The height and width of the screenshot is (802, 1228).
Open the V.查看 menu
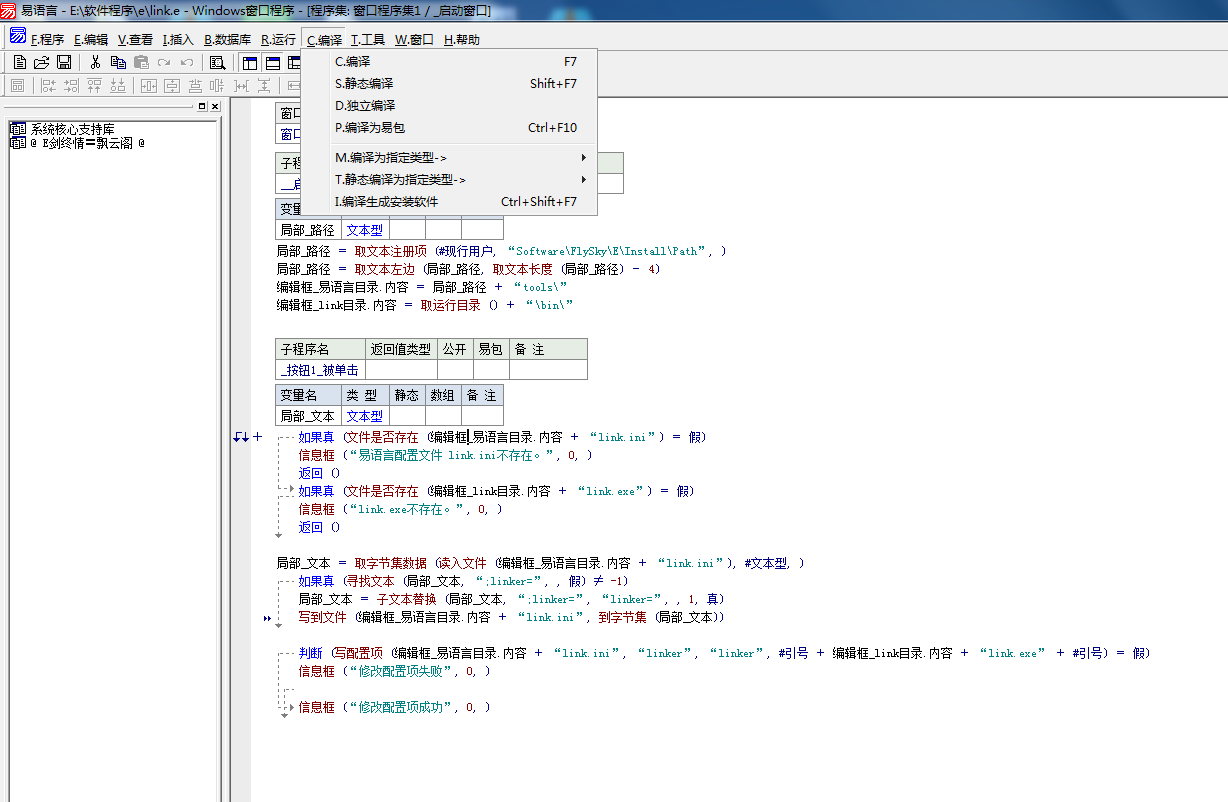tap(135, 40)
